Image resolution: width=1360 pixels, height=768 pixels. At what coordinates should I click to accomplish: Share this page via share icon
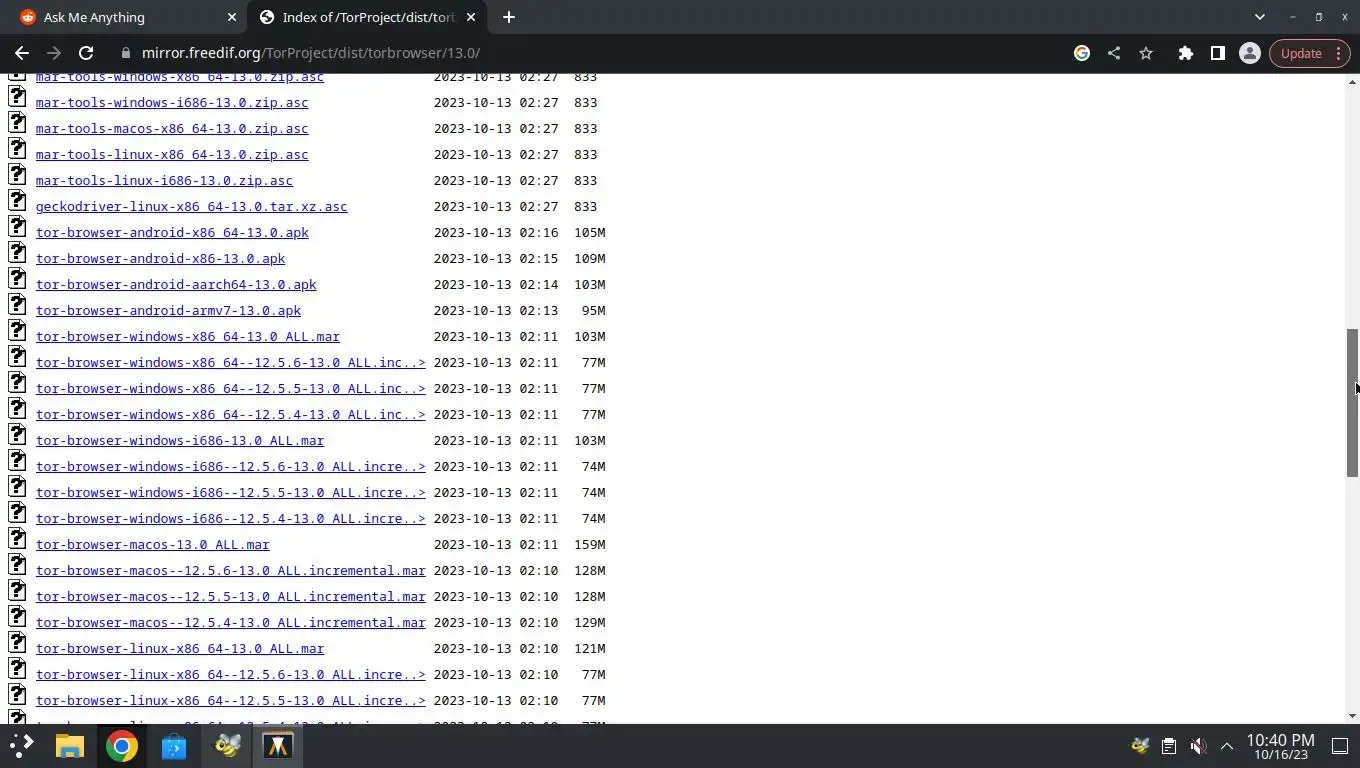point(1114,53)
